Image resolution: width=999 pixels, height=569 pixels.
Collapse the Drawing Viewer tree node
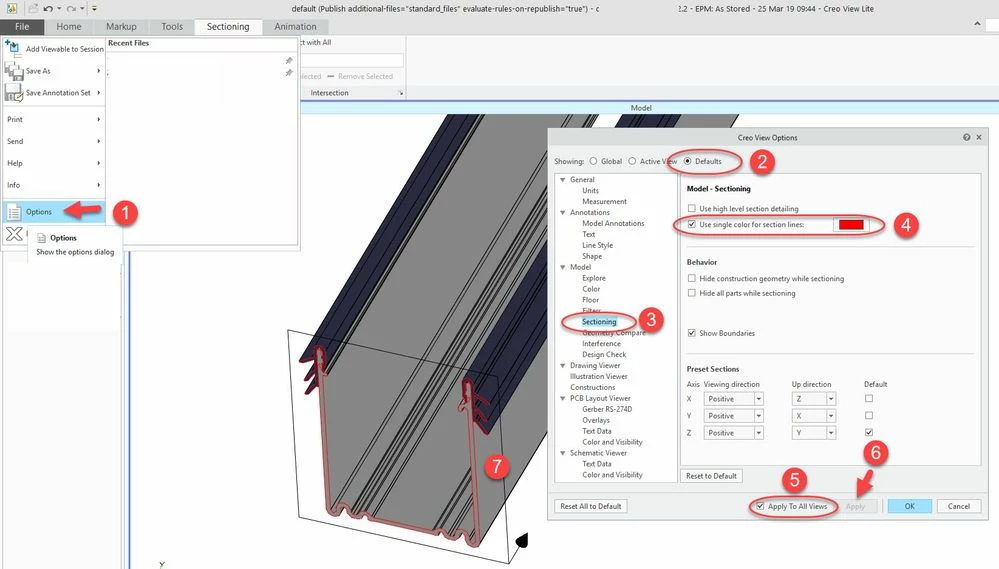563,366
